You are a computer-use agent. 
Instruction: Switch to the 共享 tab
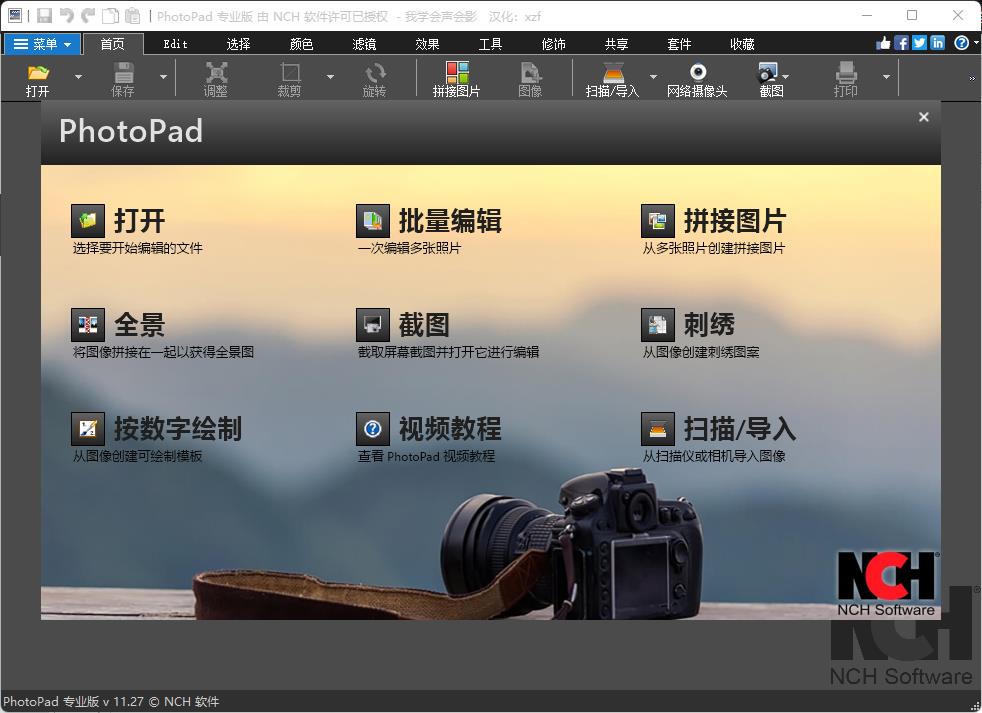pyautogui.click(x=616, y=44)
